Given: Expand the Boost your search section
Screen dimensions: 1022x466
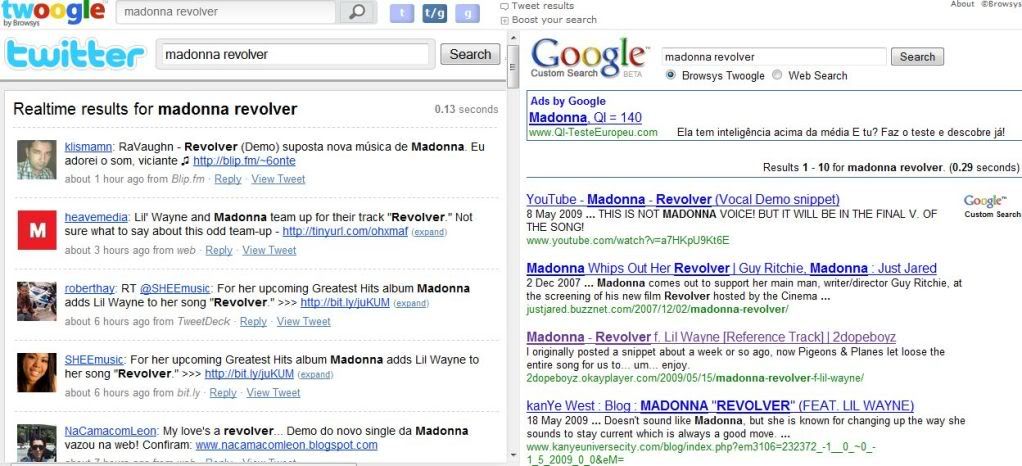Looking at the screenshot, I should (x=548, y=20).
